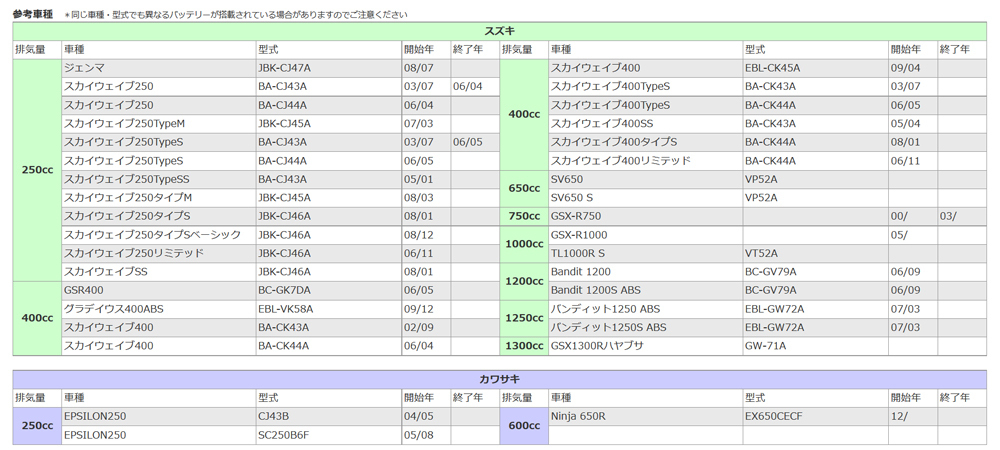
Task: Click the 02/09 start date cell
Action: (x=426, y=328)
